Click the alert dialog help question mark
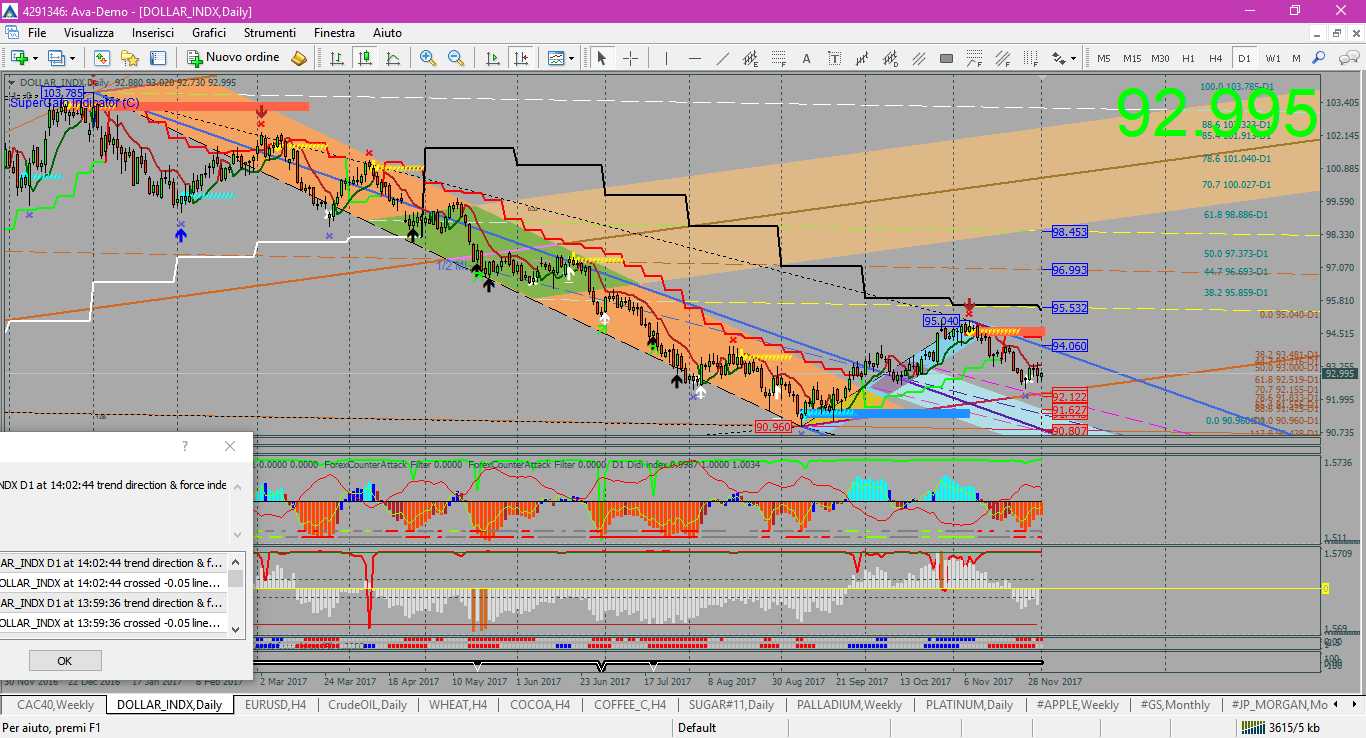This screenshot has height=738, width=1366. 185,446
